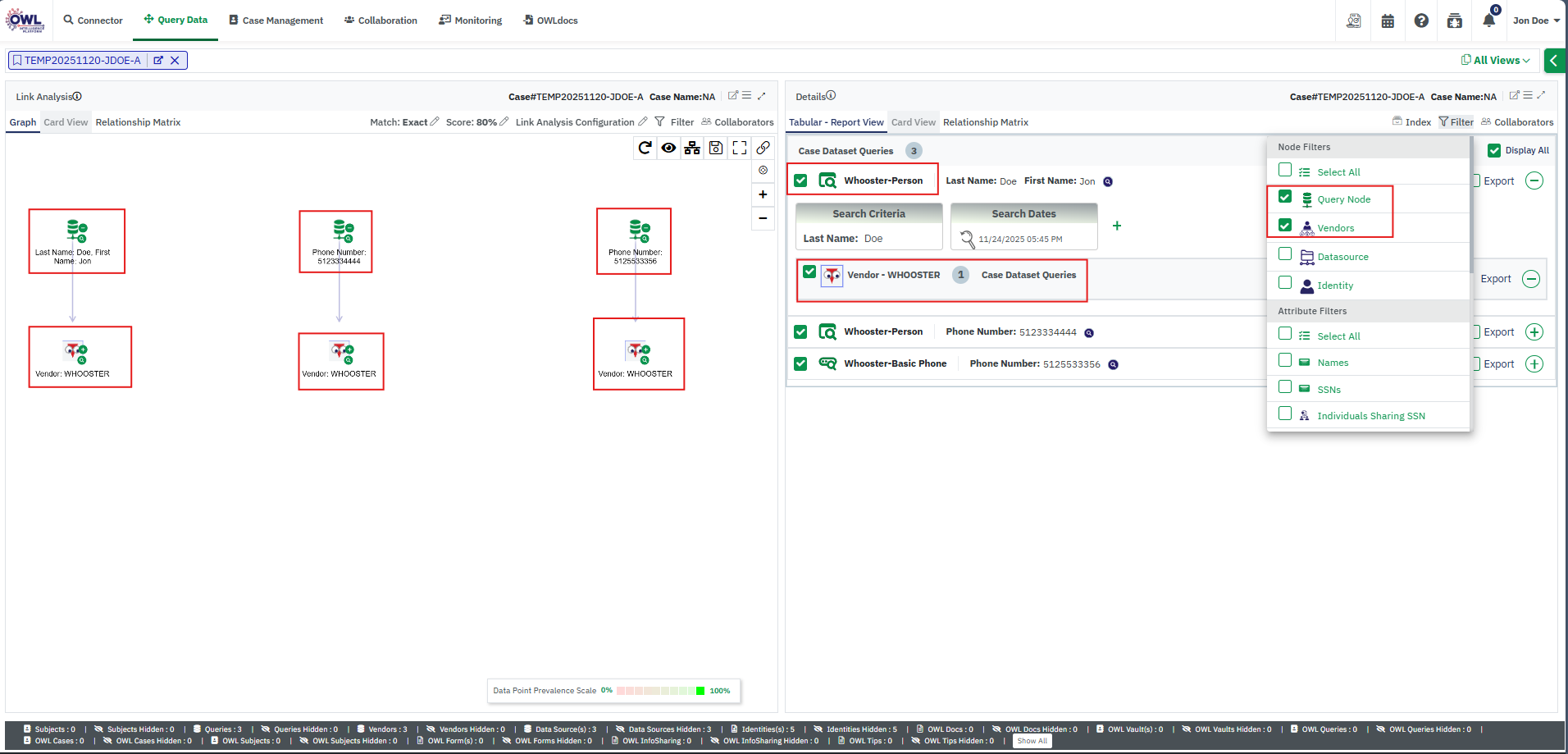The image size is (1568, 754).
Task: Collapse the Whooster-Person Last Name query
Action: 1534,181
